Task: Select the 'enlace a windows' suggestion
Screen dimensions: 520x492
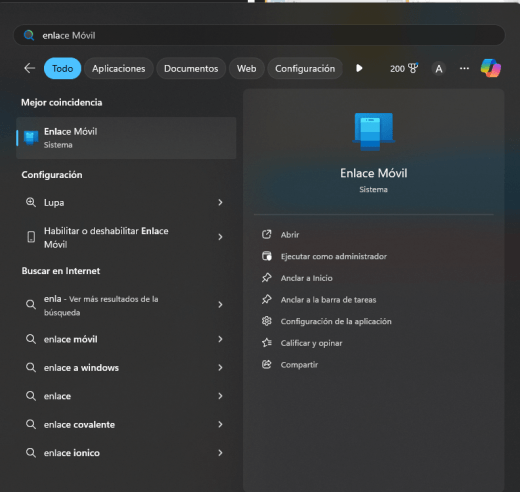Action: coord(126,368)
